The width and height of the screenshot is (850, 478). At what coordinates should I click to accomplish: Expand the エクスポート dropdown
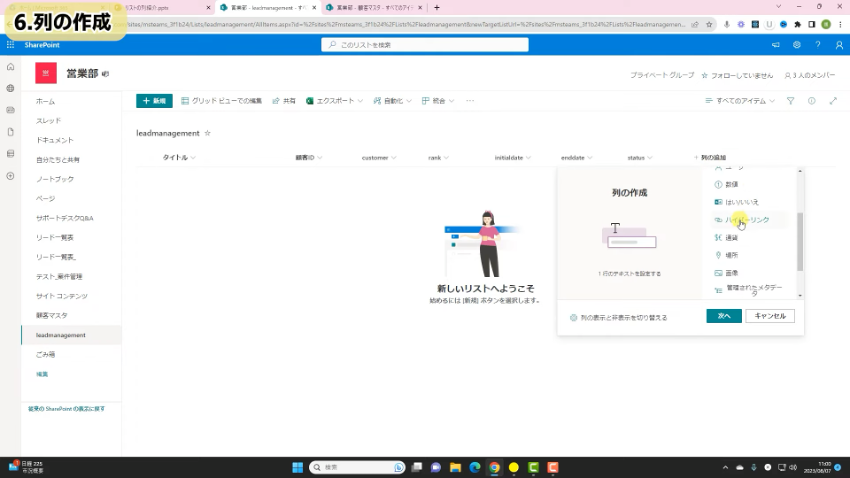(335, 101)
